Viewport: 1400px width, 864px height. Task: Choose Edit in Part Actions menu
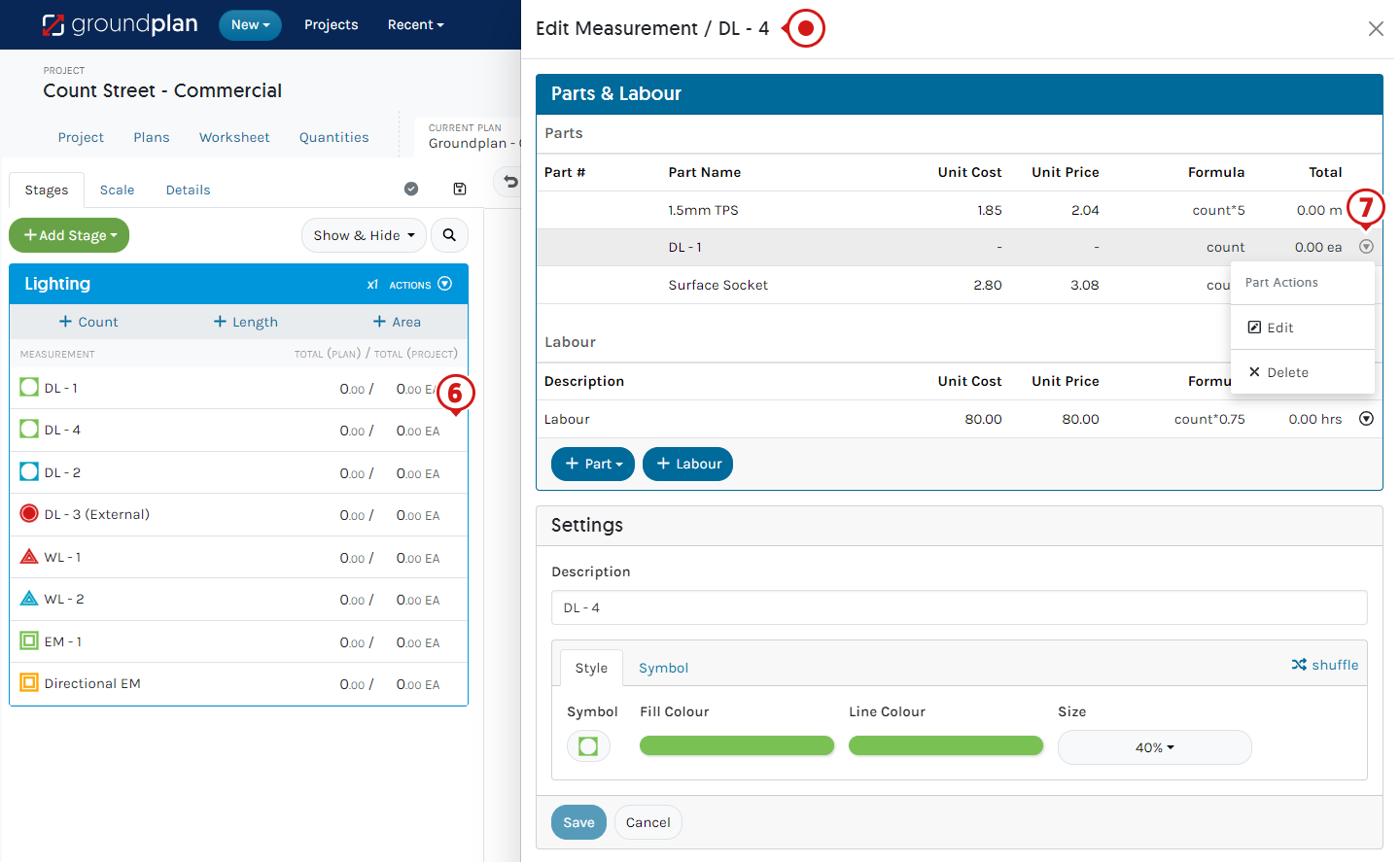[x=1303, y=328]
